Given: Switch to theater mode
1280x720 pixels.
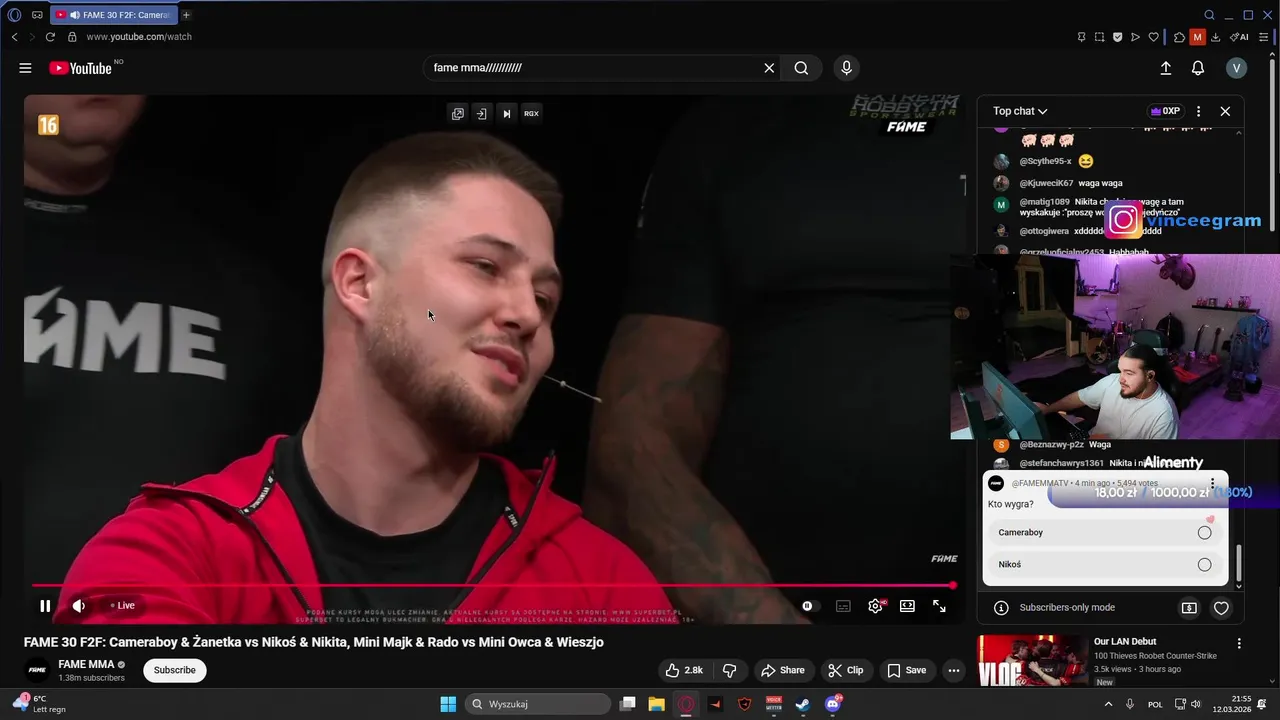Looking at the screenshot, I should pos(907,606).
